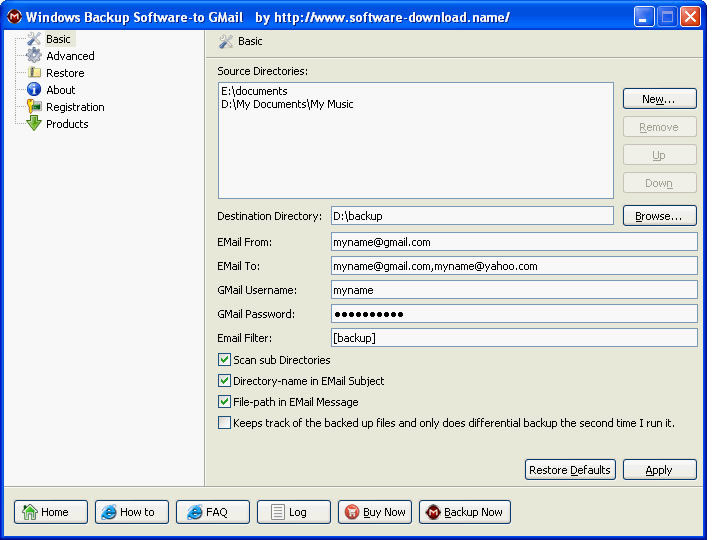Click the house icon on the Home button
Image resolution: width=720 pixels, height=540 pixels.
point(30,512)
